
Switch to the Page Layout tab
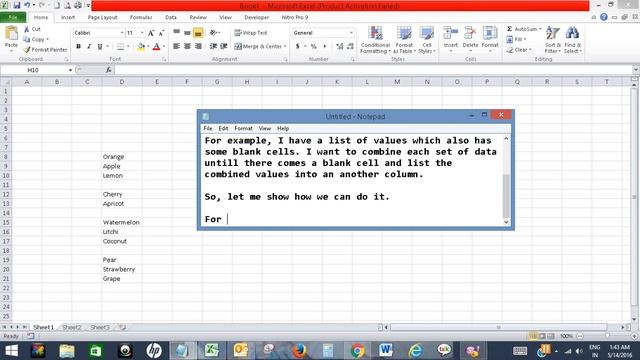pyautogui.click(x=102, y=18)
